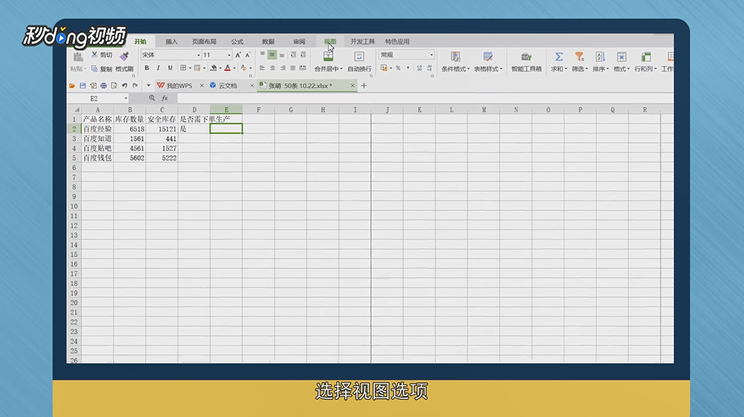Toggle Bold formatting
The image size is (744, 417).
147,68
